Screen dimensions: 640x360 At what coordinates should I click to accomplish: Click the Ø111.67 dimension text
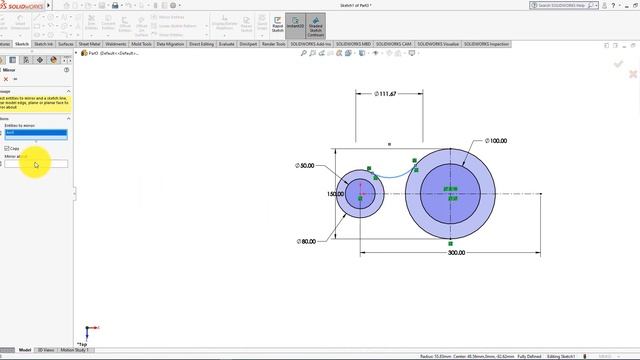385,94
